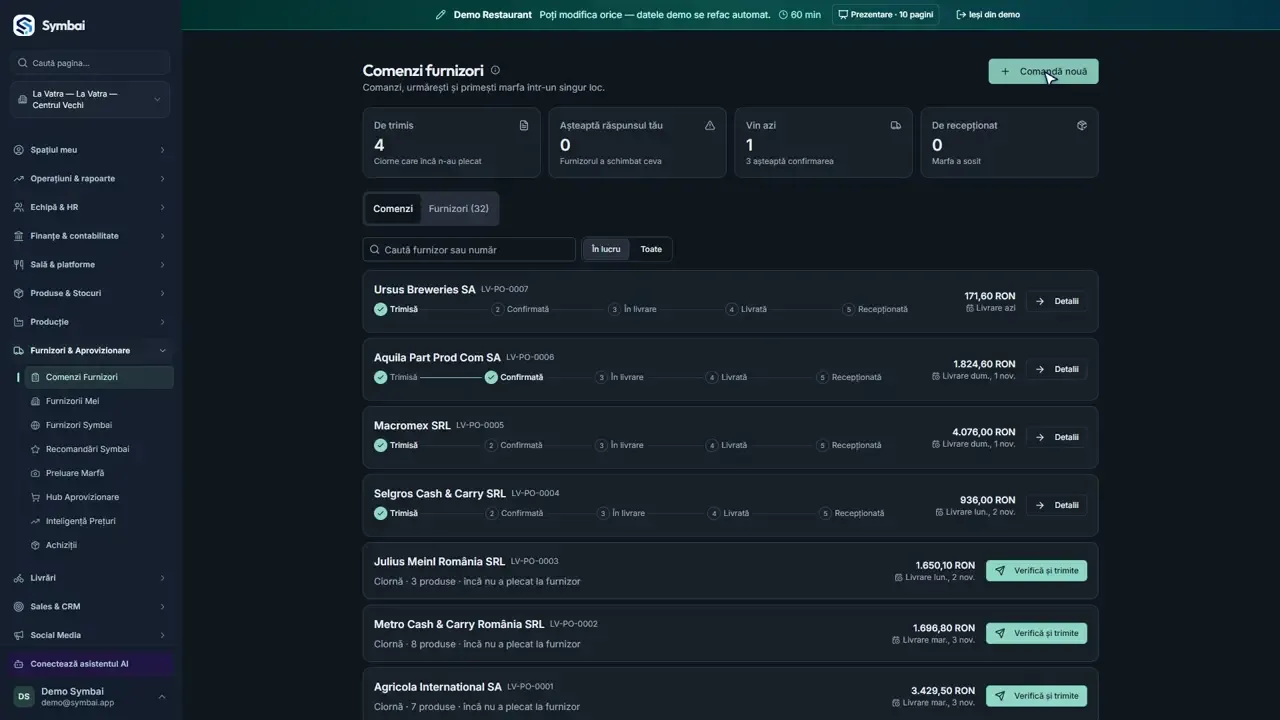Click the Trimisă checkmark for Ursus Breweries SA

click(380, 309)
